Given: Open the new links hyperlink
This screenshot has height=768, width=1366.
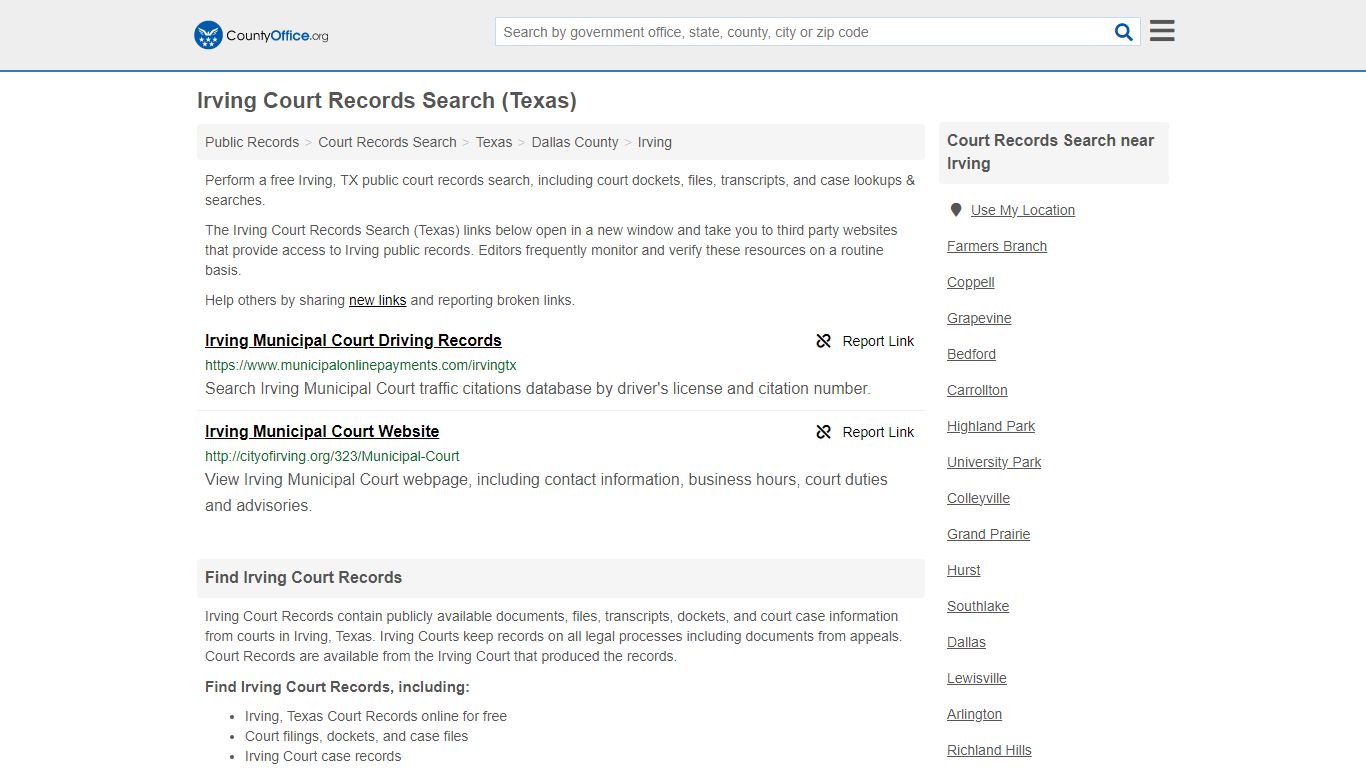Looking at the screenshot, I should 377,300.
